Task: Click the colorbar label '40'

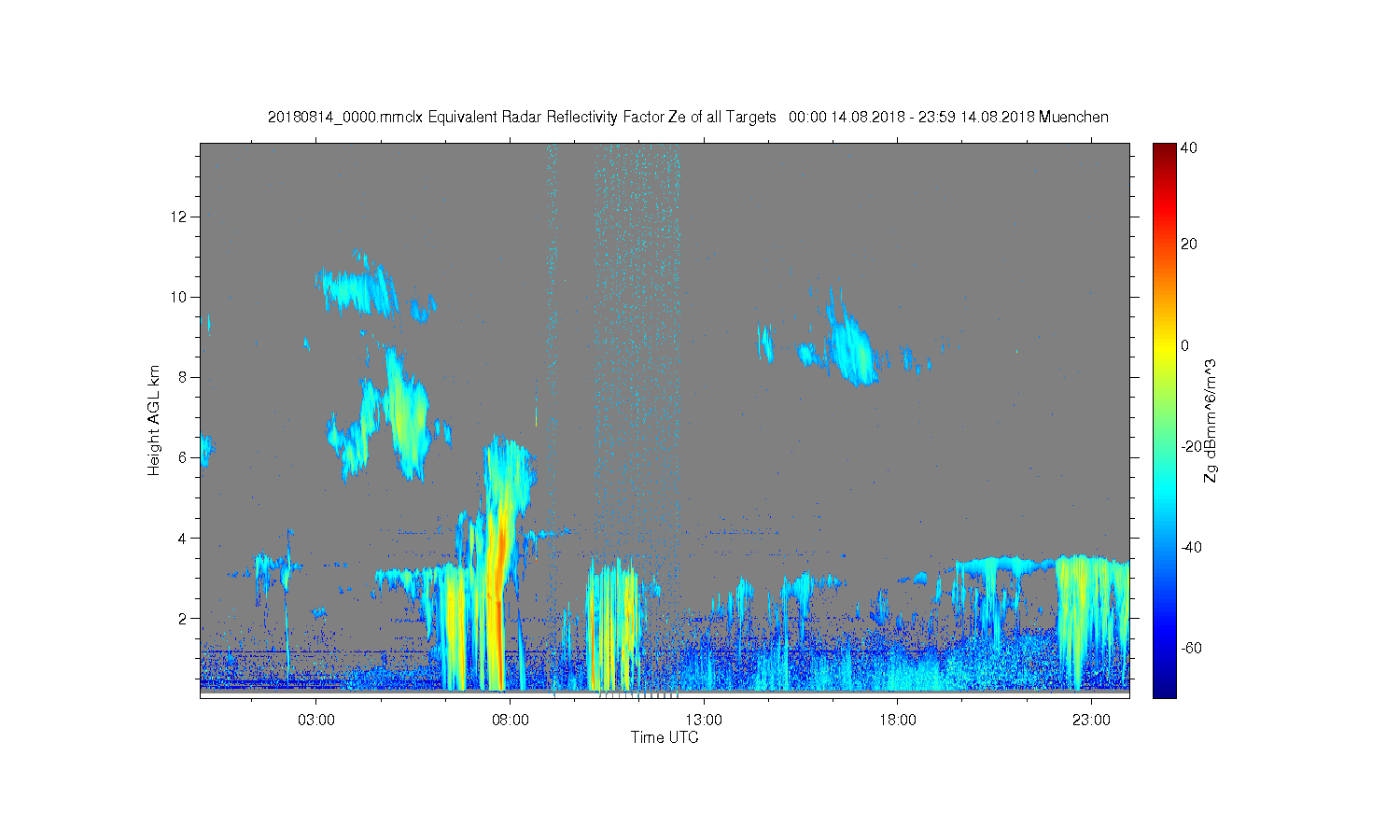Action: point(1188,147)
